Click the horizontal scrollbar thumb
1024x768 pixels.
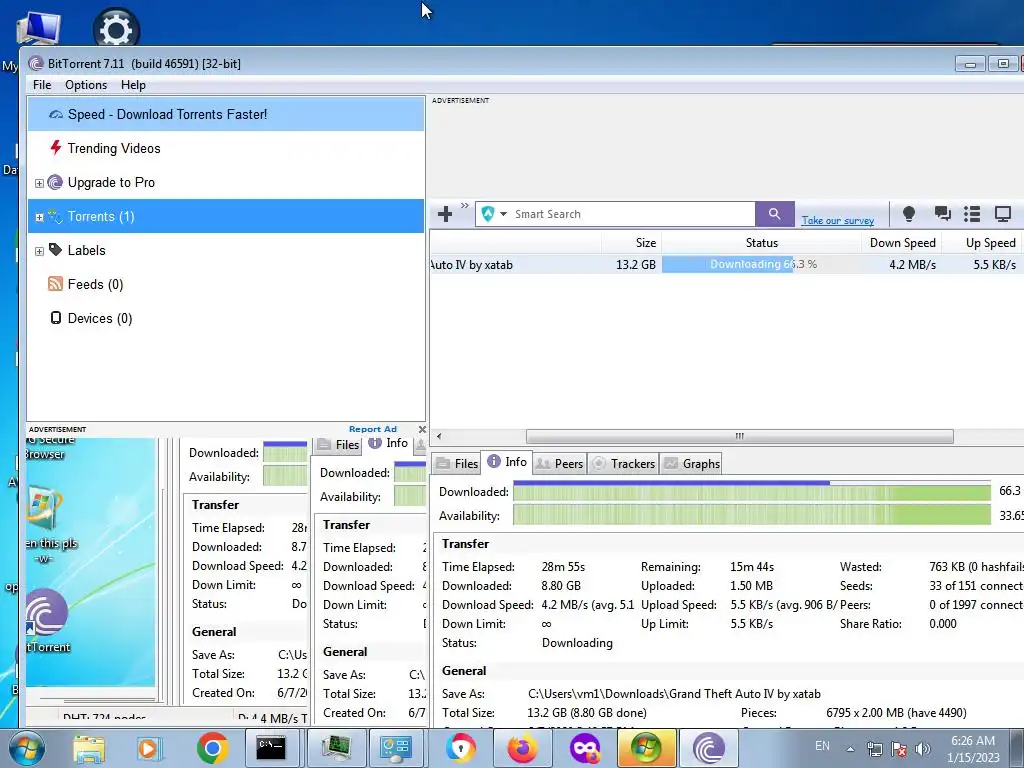point(739,436)
